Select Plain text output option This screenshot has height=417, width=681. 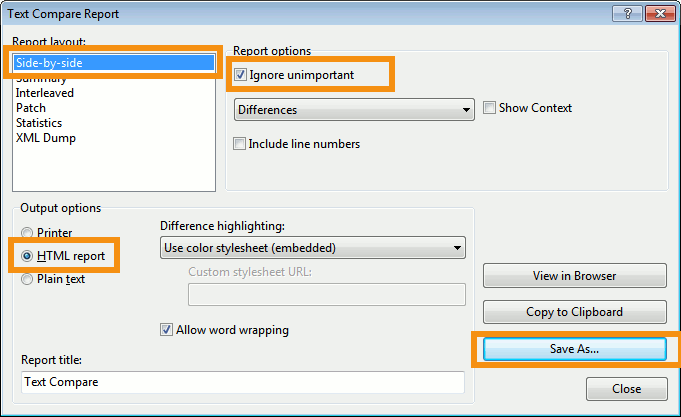coord(26,279)
